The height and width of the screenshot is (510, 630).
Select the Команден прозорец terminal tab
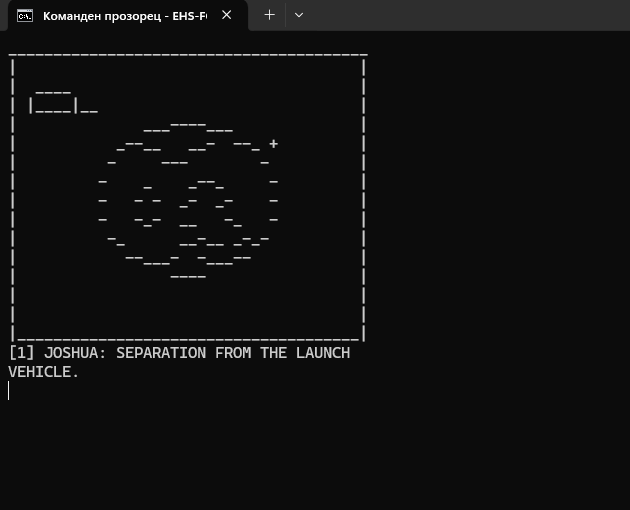pyautogui.click(x=127, y=16)
